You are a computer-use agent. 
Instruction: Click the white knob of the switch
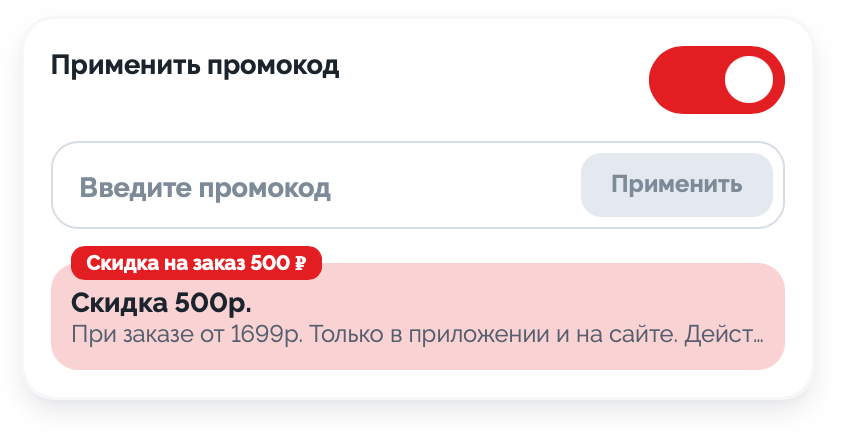pyautogui.click(x=749, y=80)
